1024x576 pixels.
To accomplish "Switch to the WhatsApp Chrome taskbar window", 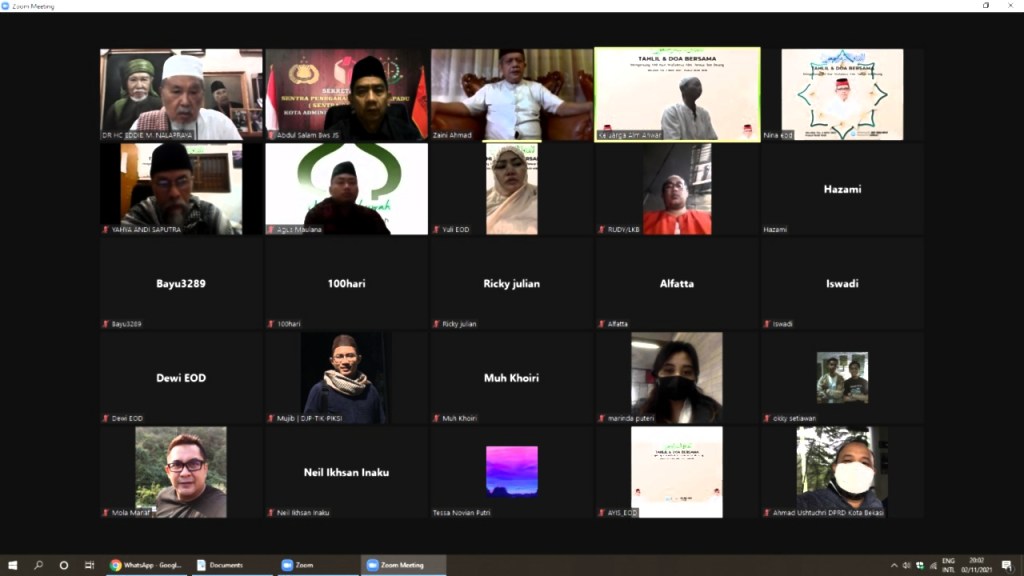I will pyautogui.click(x=147, y=565).
